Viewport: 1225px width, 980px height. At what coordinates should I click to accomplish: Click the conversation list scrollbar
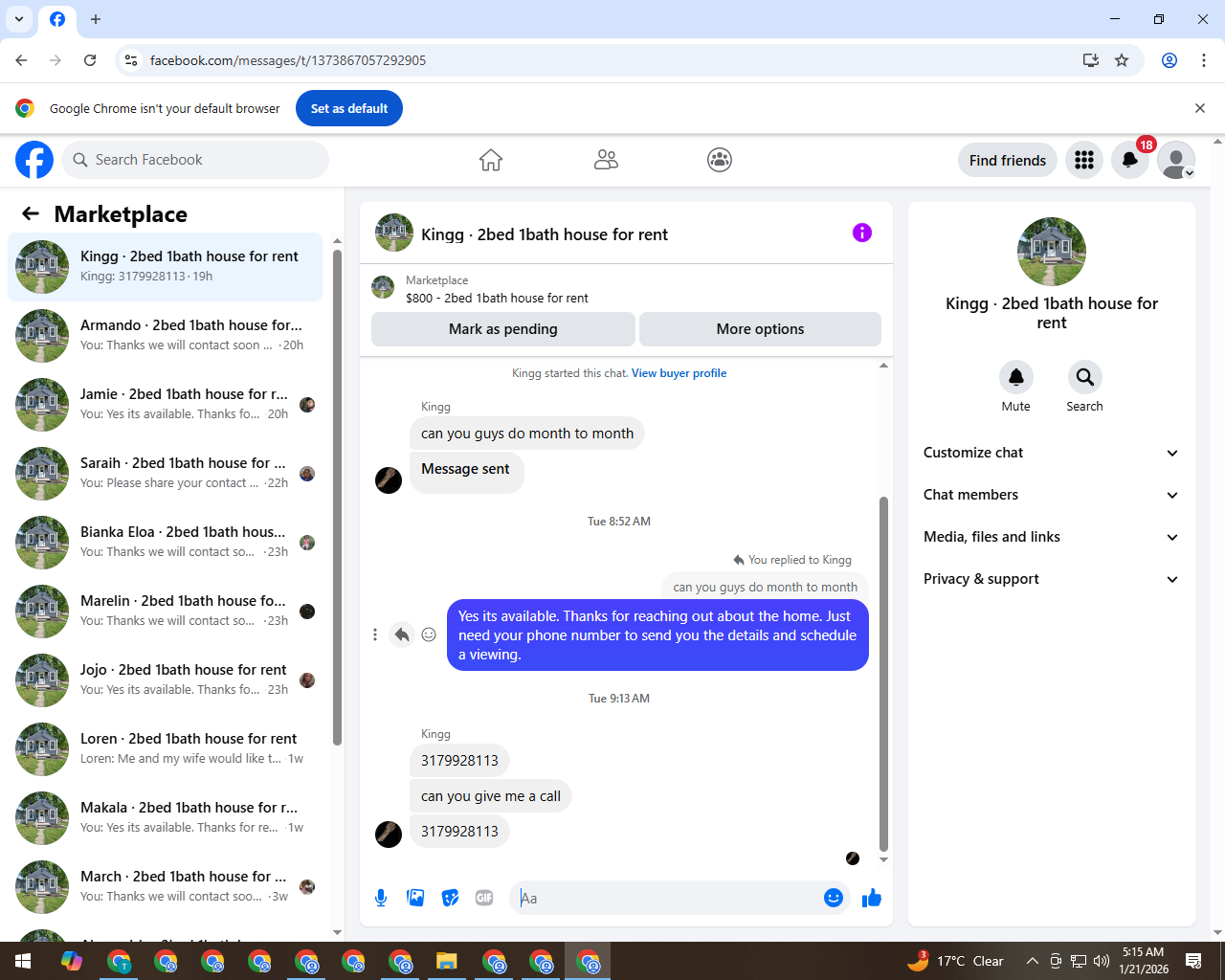point(337,497)
